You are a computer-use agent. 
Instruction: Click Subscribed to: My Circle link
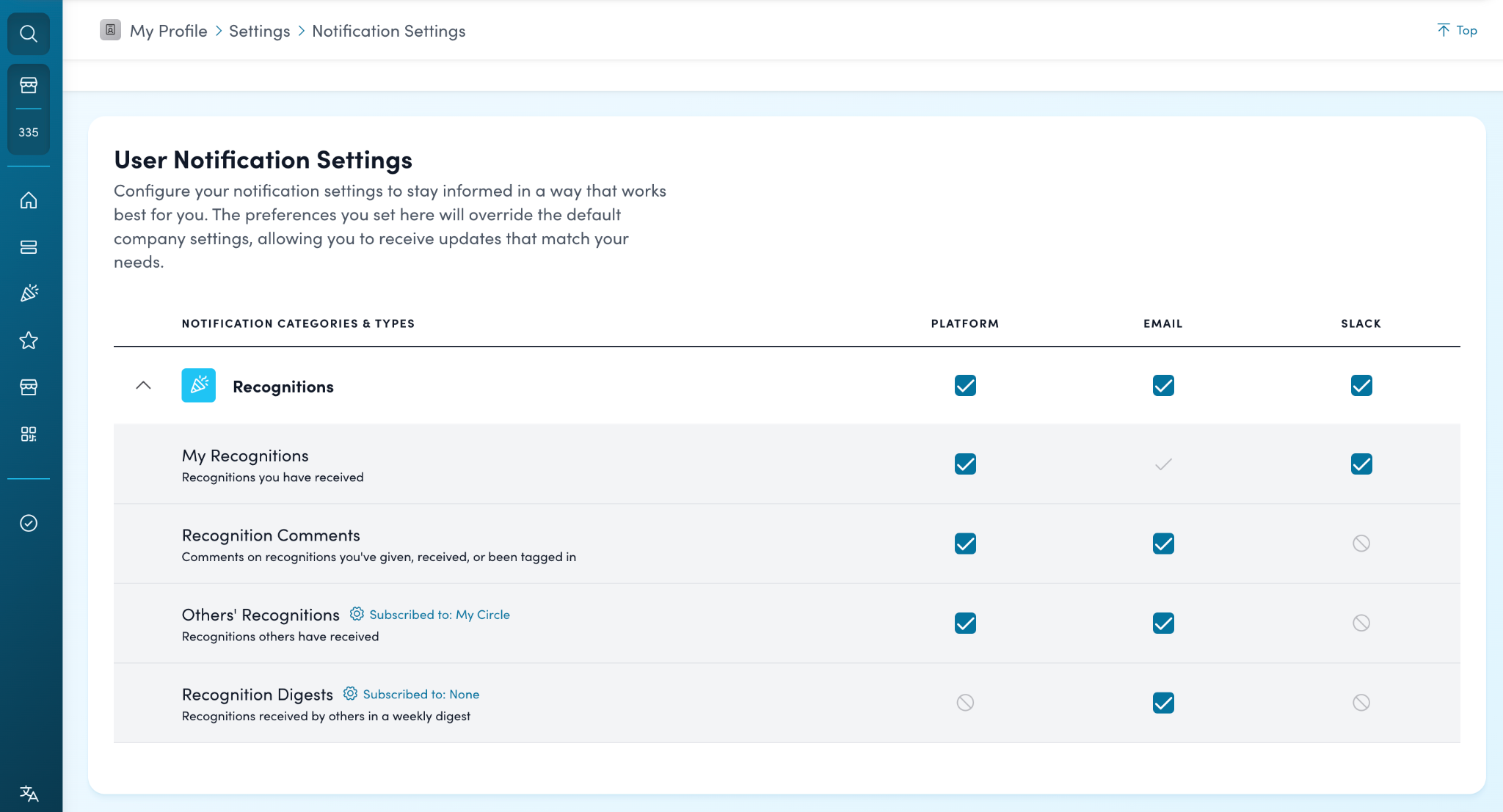click(x=439, y=615)
